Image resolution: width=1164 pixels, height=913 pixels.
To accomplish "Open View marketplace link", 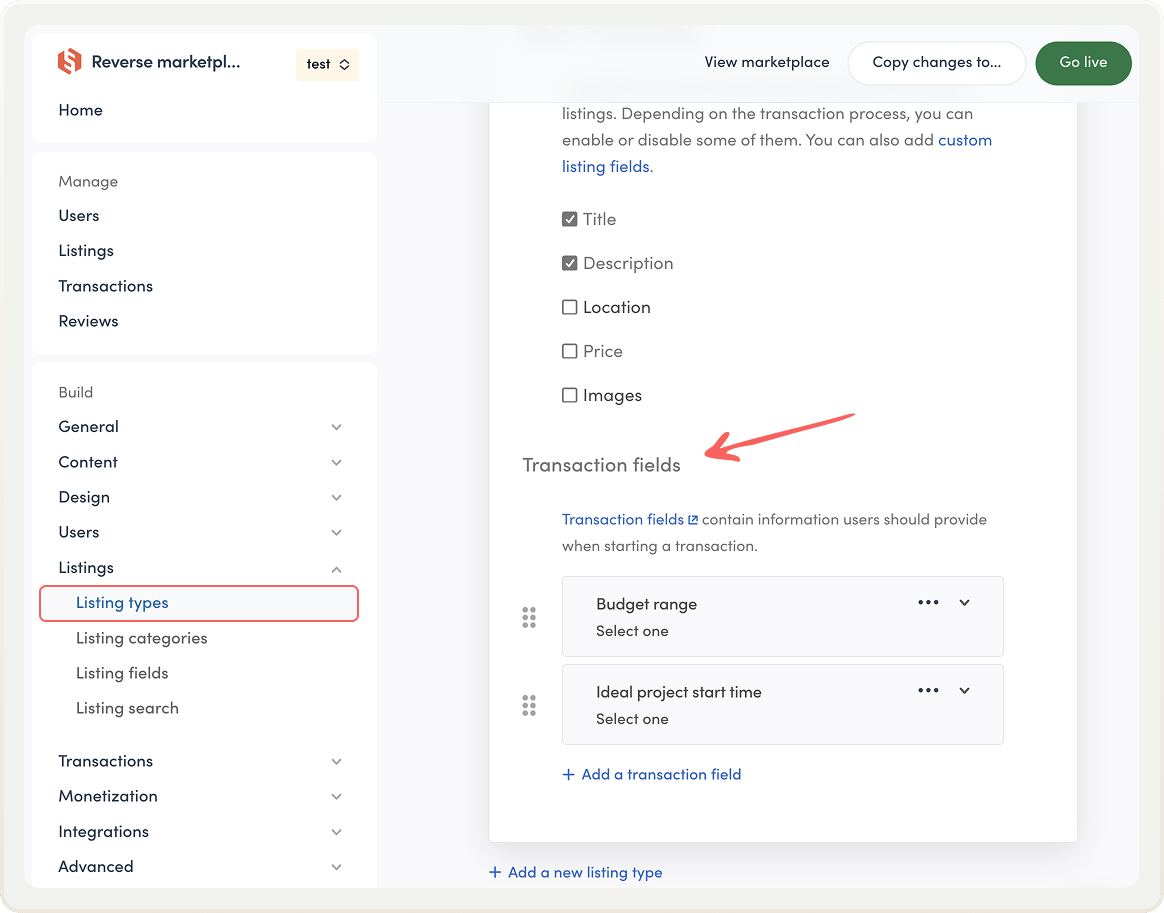I will pos(767,62).
